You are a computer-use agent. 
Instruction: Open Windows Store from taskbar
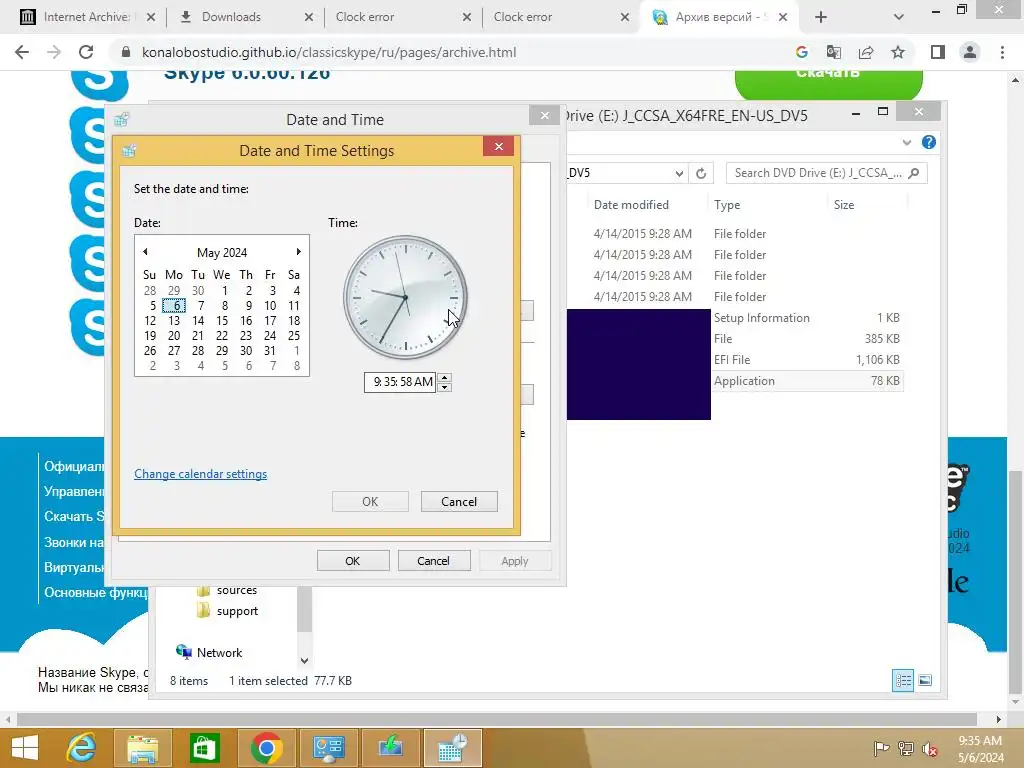pyautogui.click(x=204, y=748)
